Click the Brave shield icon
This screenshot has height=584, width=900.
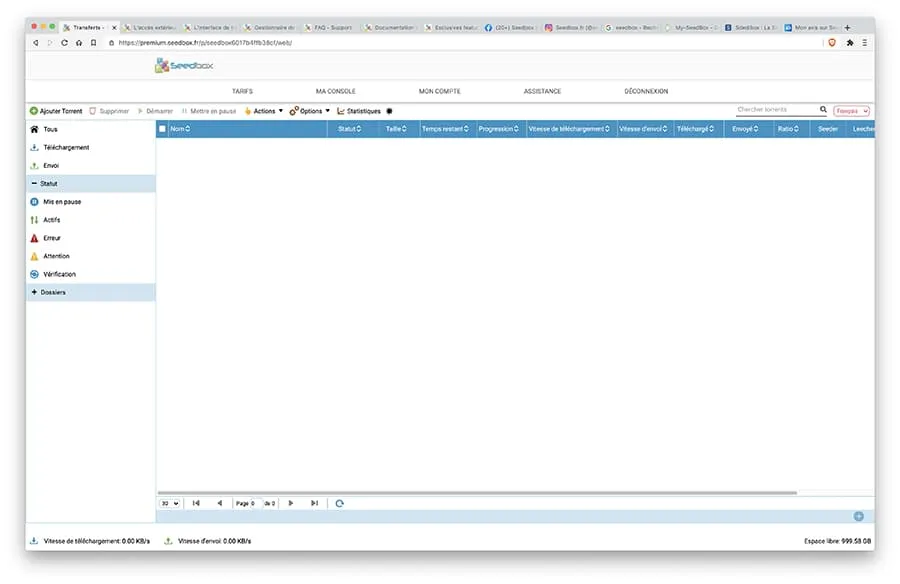point(832,43)
